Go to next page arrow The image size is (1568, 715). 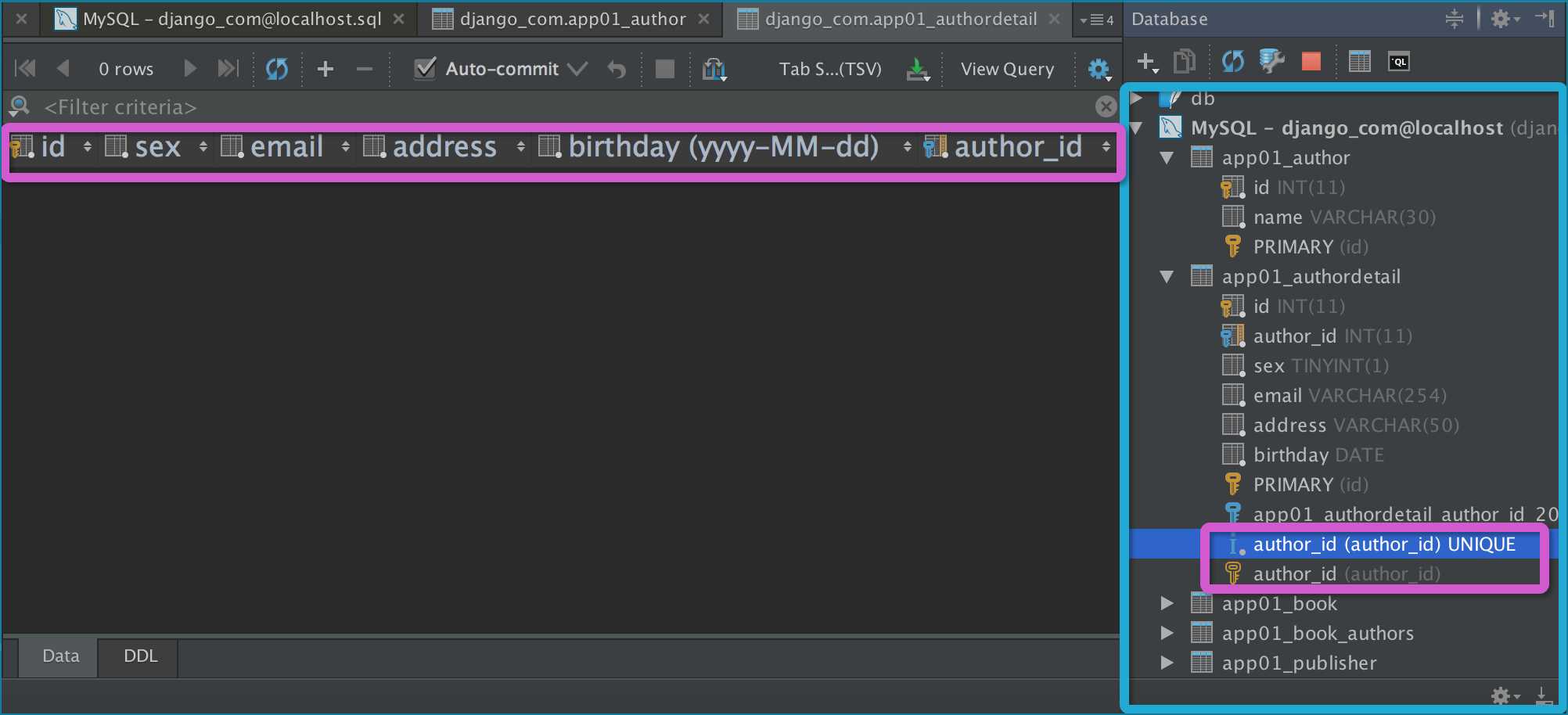click(x=189, y=69)
